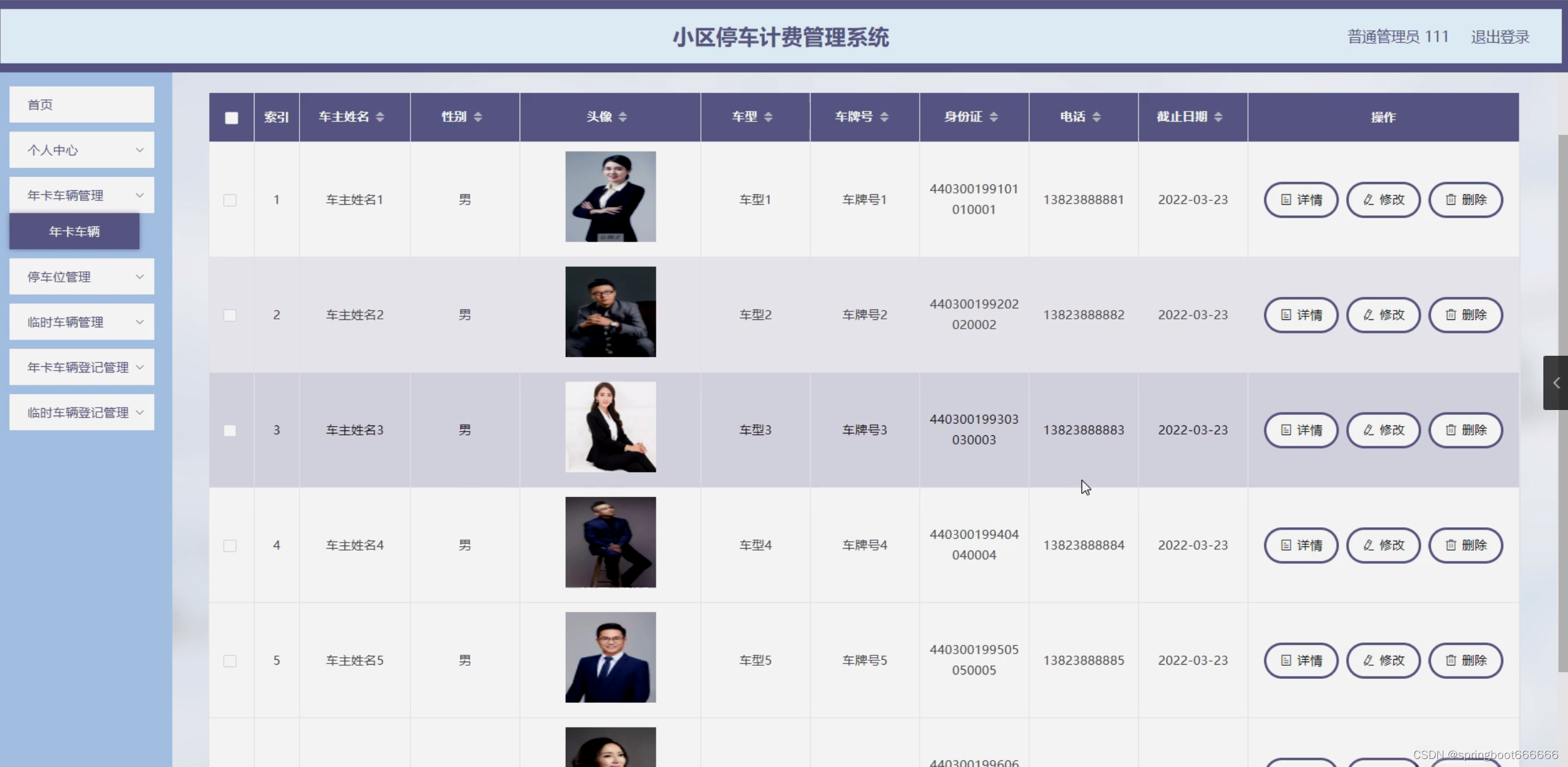Sort by 车牌号 column sort icon
The image size is (1568, 767).
[x=884, y=117]
